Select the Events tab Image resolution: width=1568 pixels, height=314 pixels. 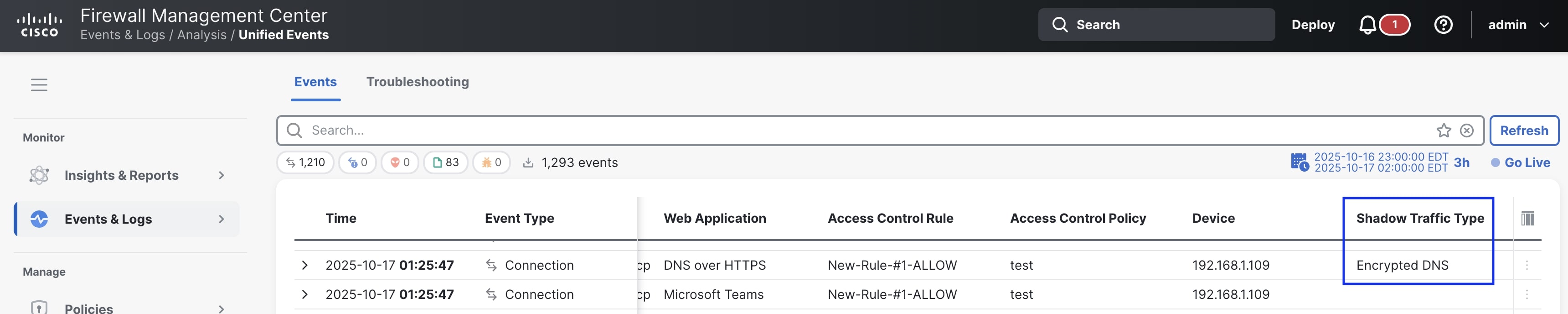(x=315, y=82)
